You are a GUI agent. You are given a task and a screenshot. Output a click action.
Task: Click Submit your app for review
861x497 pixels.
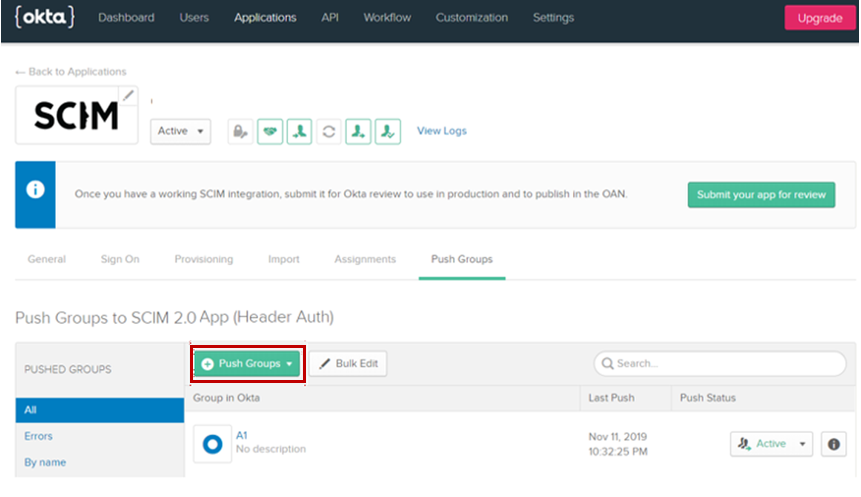click(x=761, y=194)
